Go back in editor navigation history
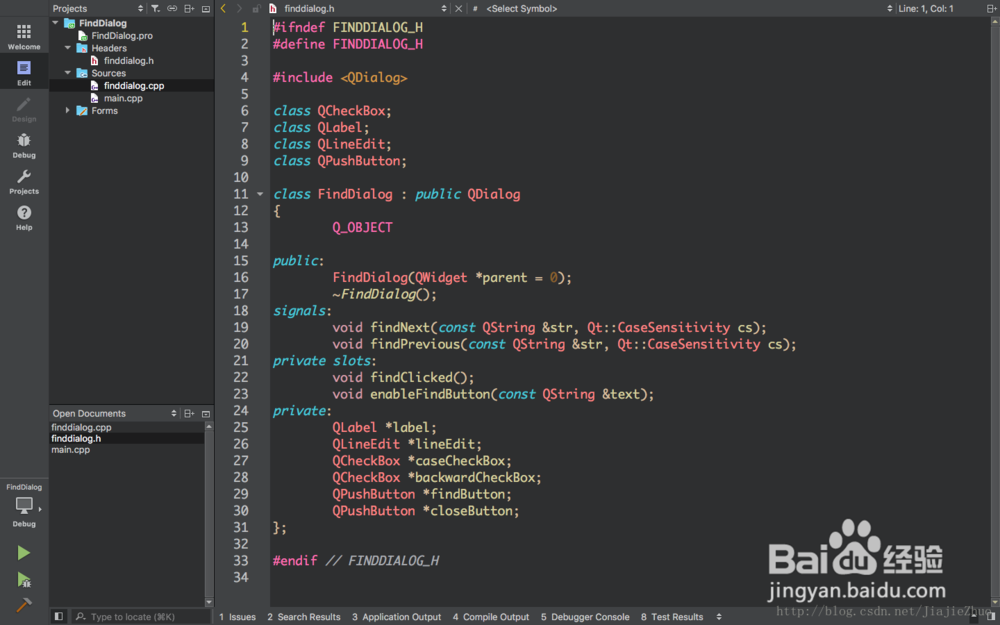The height and width of the screenshot is (625, 1000). tap(223, 8)
